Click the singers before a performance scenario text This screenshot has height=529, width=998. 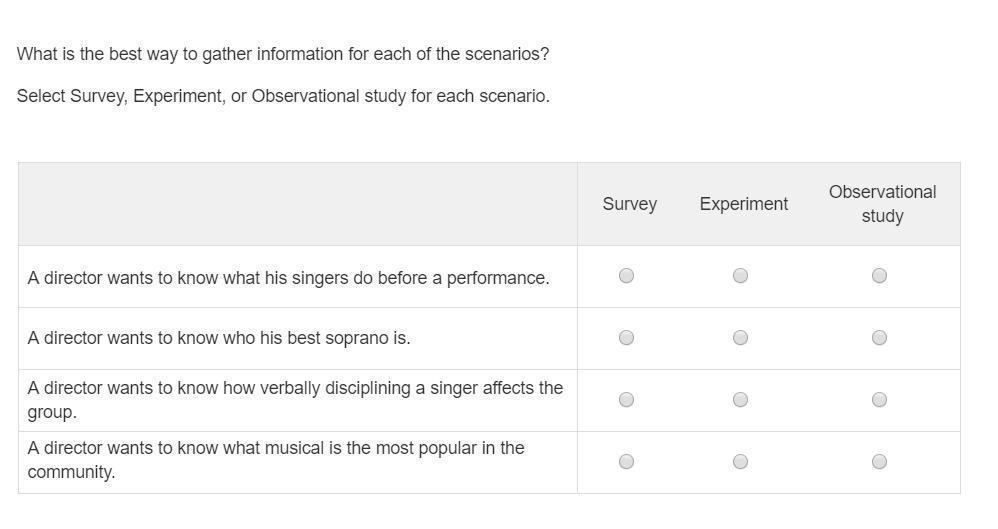tap(288, 278)
